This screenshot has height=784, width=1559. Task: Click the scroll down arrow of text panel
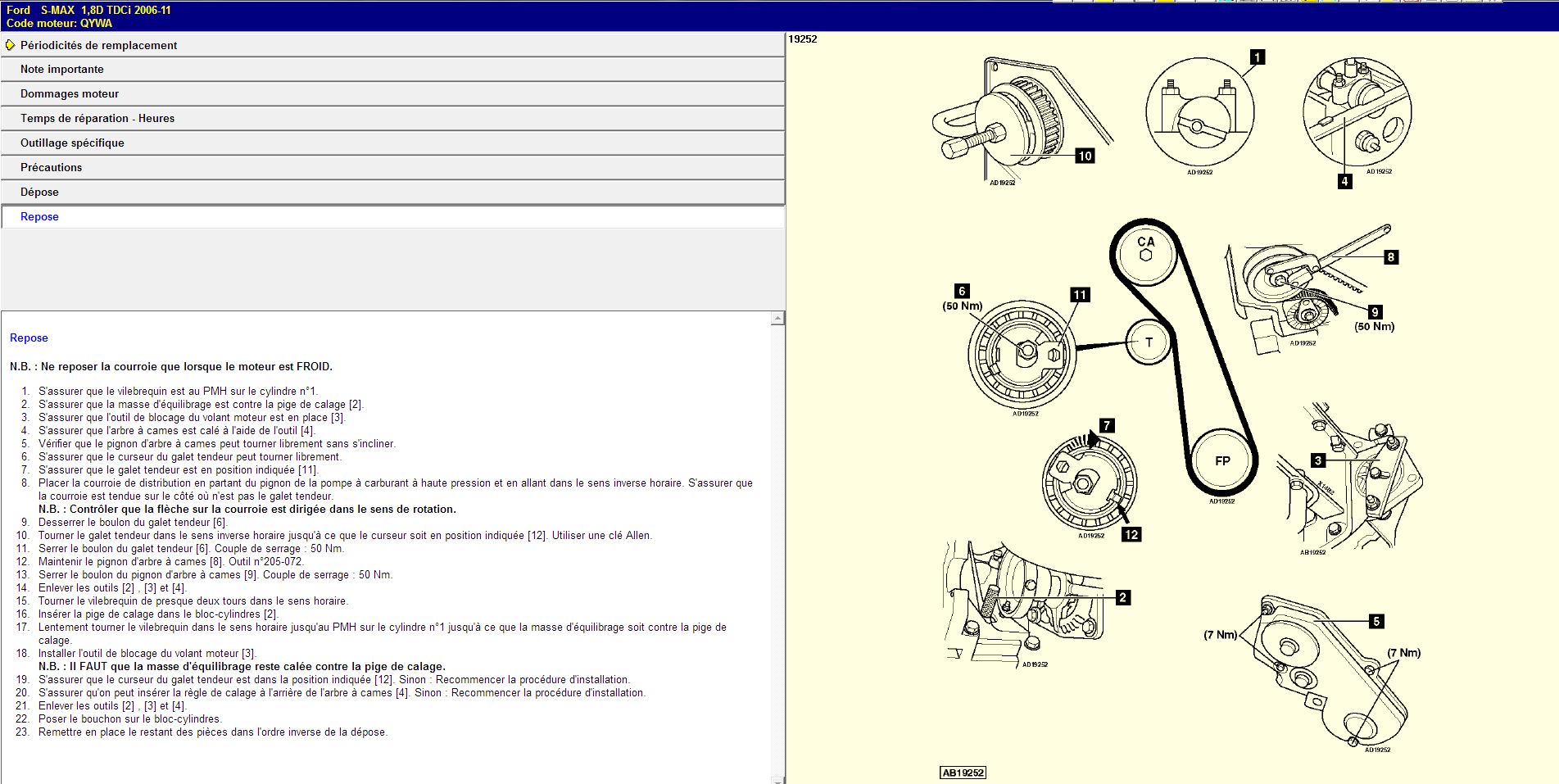coord(777,779)
